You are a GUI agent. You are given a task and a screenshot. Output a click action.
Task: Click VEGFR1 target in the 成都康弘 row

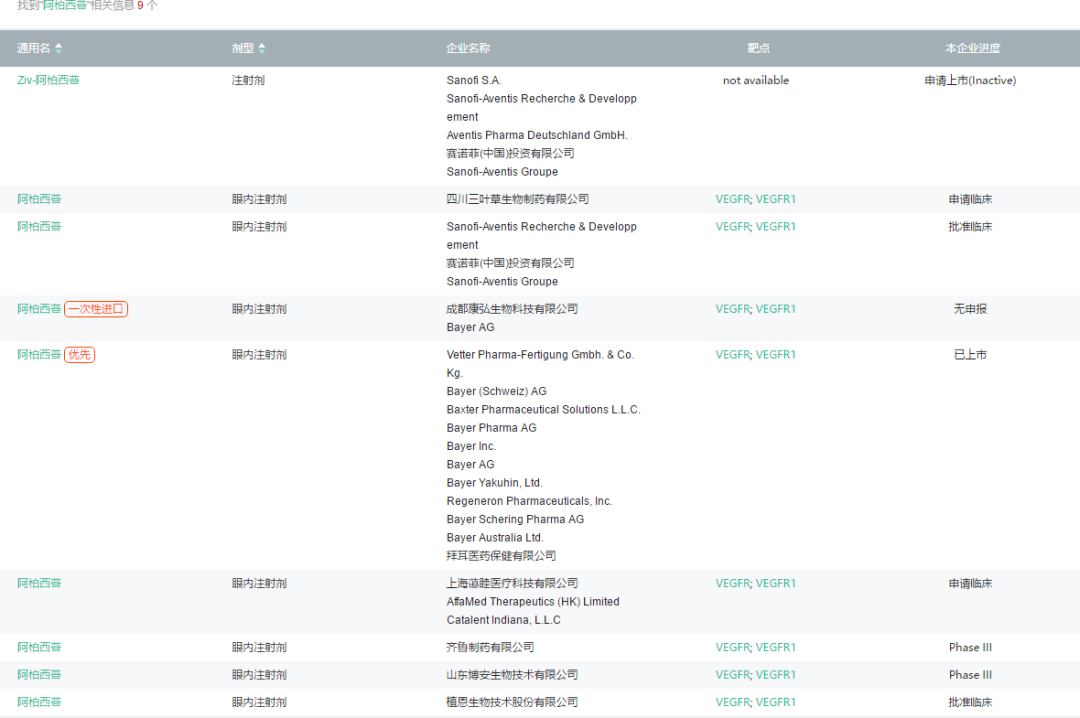[776, 309]
